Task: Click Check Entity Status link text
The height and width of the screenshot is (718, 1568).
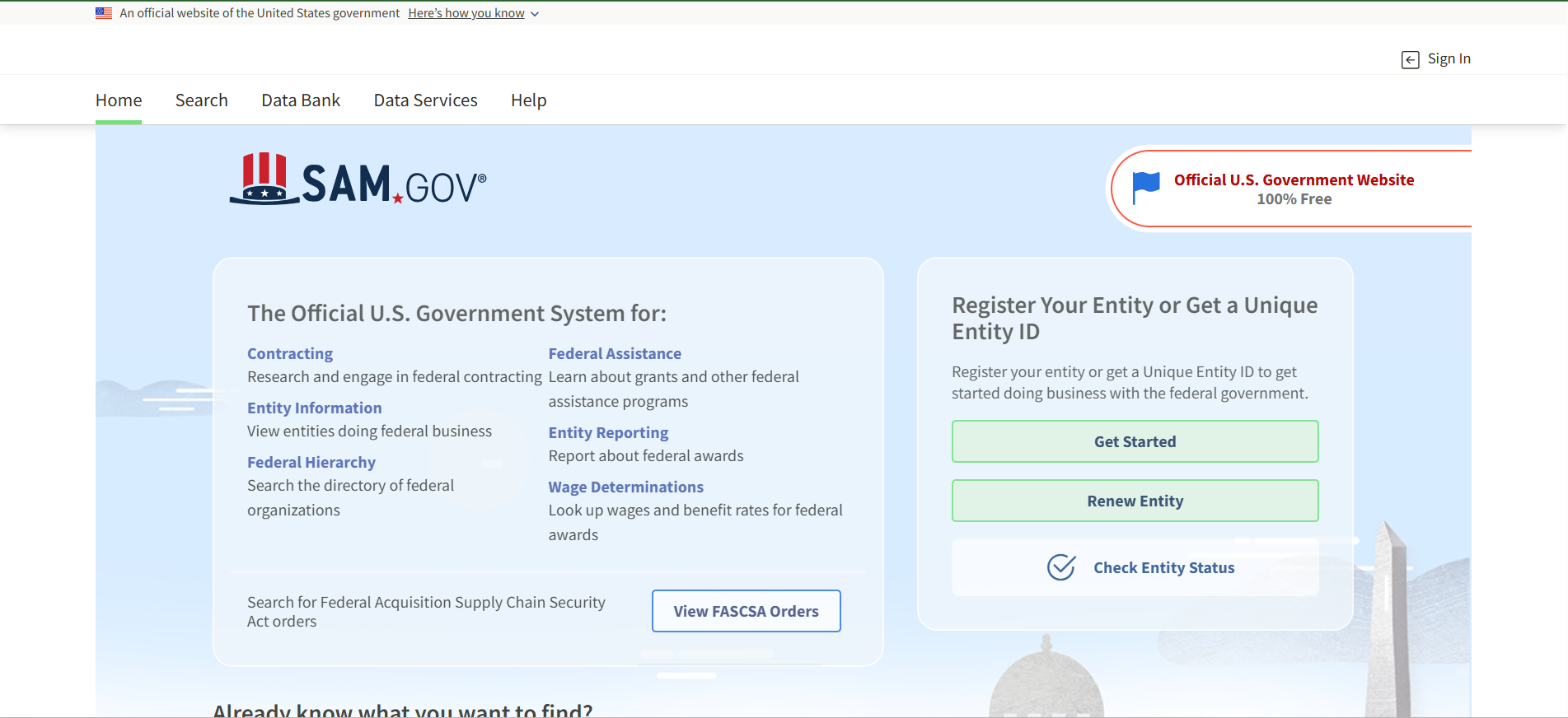Action: tap(1163, 567)
